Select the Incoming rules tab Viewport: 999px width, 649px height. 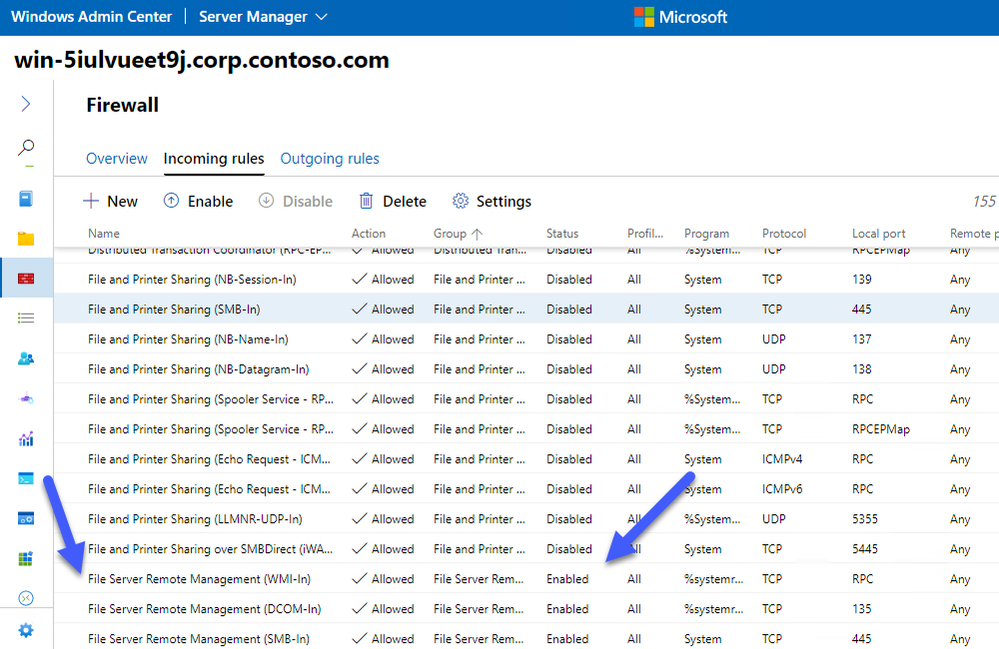pyautogui.click(x=213, y=159)
